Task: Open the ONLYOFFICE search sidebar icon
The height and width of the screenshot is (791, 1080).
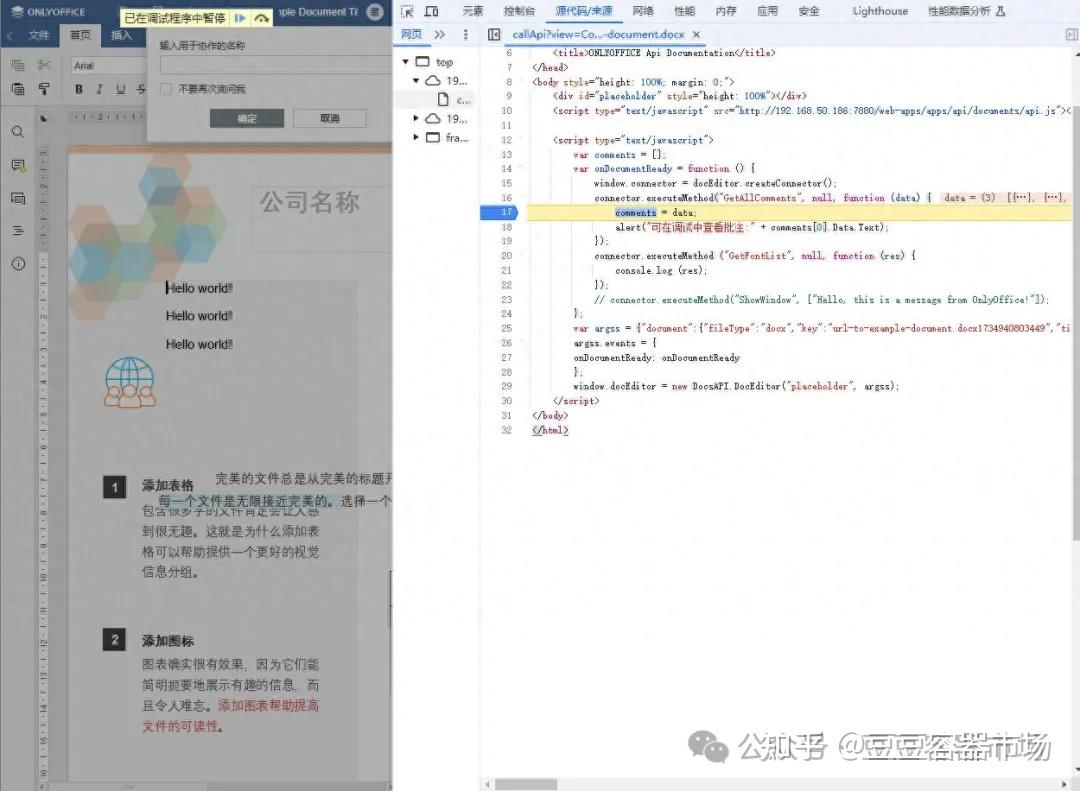Action: coord(18,132)
